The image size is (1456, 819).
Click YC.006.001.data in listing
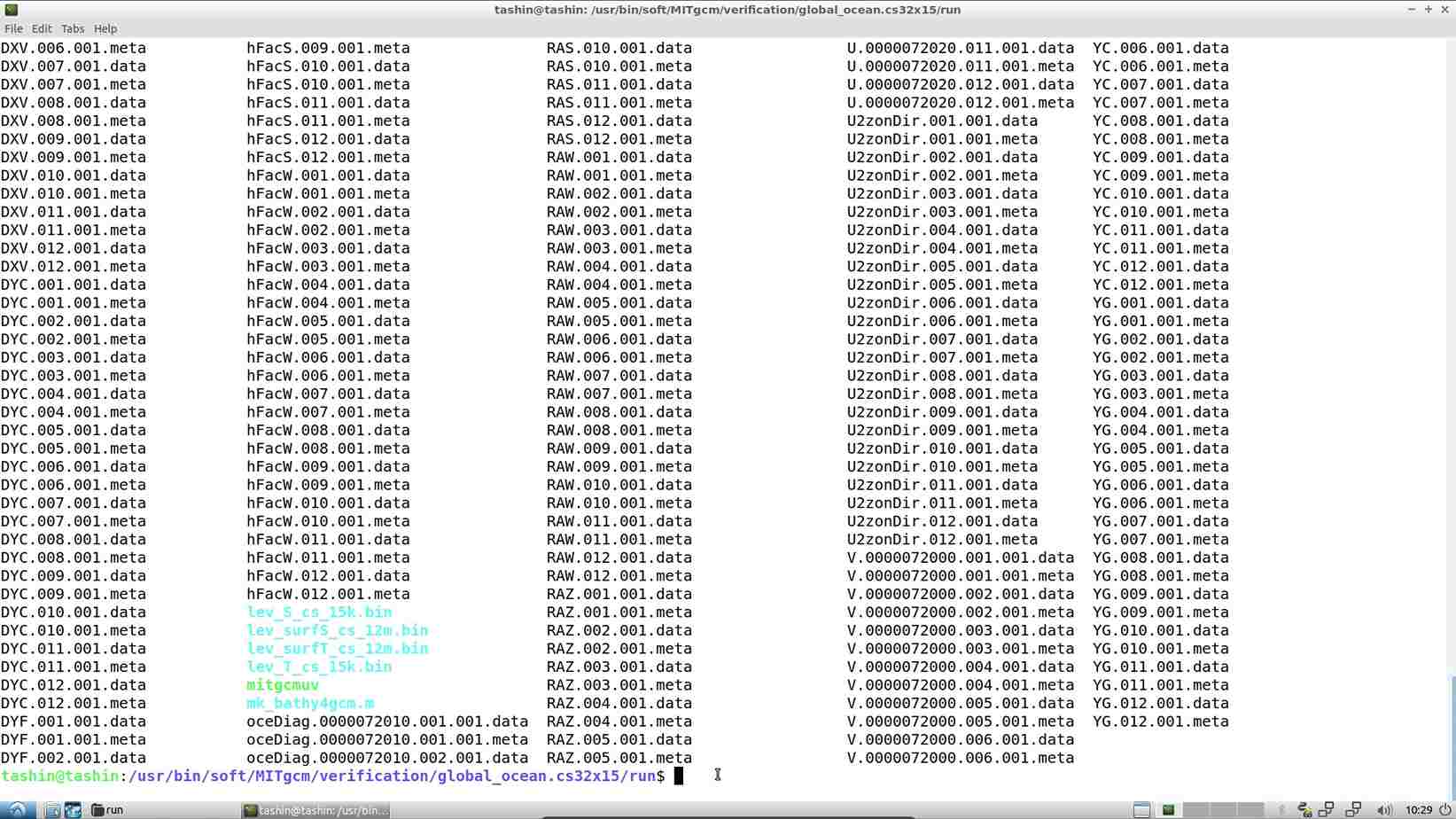click(1161, 48)
